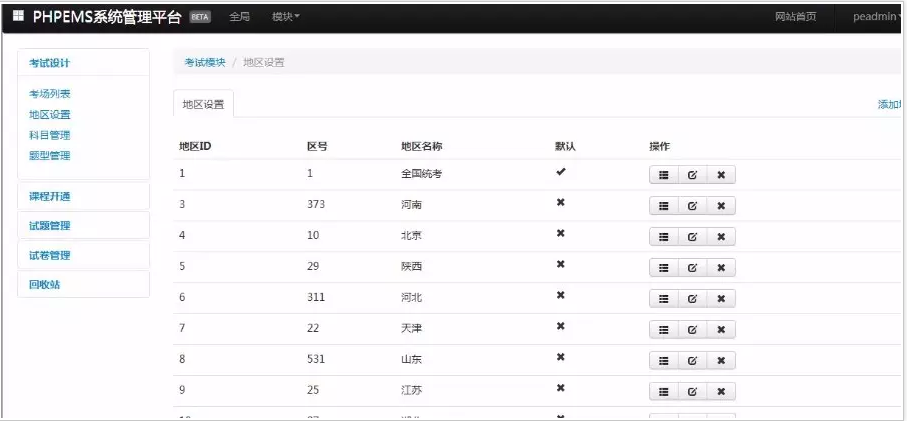Click the 考试模块 breadcrumb link
907x421 pixels.
click(x=205, y=62)
